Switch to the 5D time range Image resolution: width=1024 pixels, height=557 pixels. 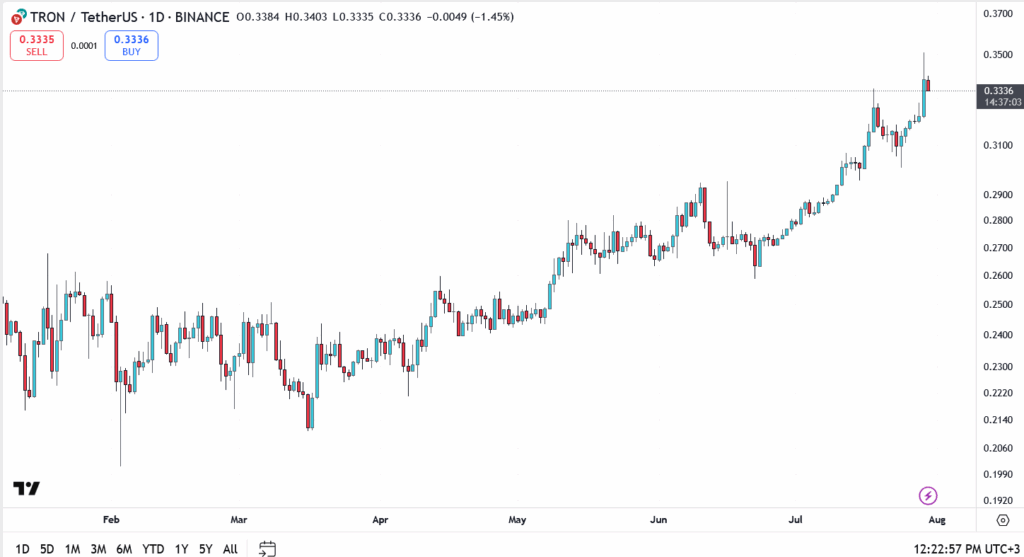(x=47, y=549)
